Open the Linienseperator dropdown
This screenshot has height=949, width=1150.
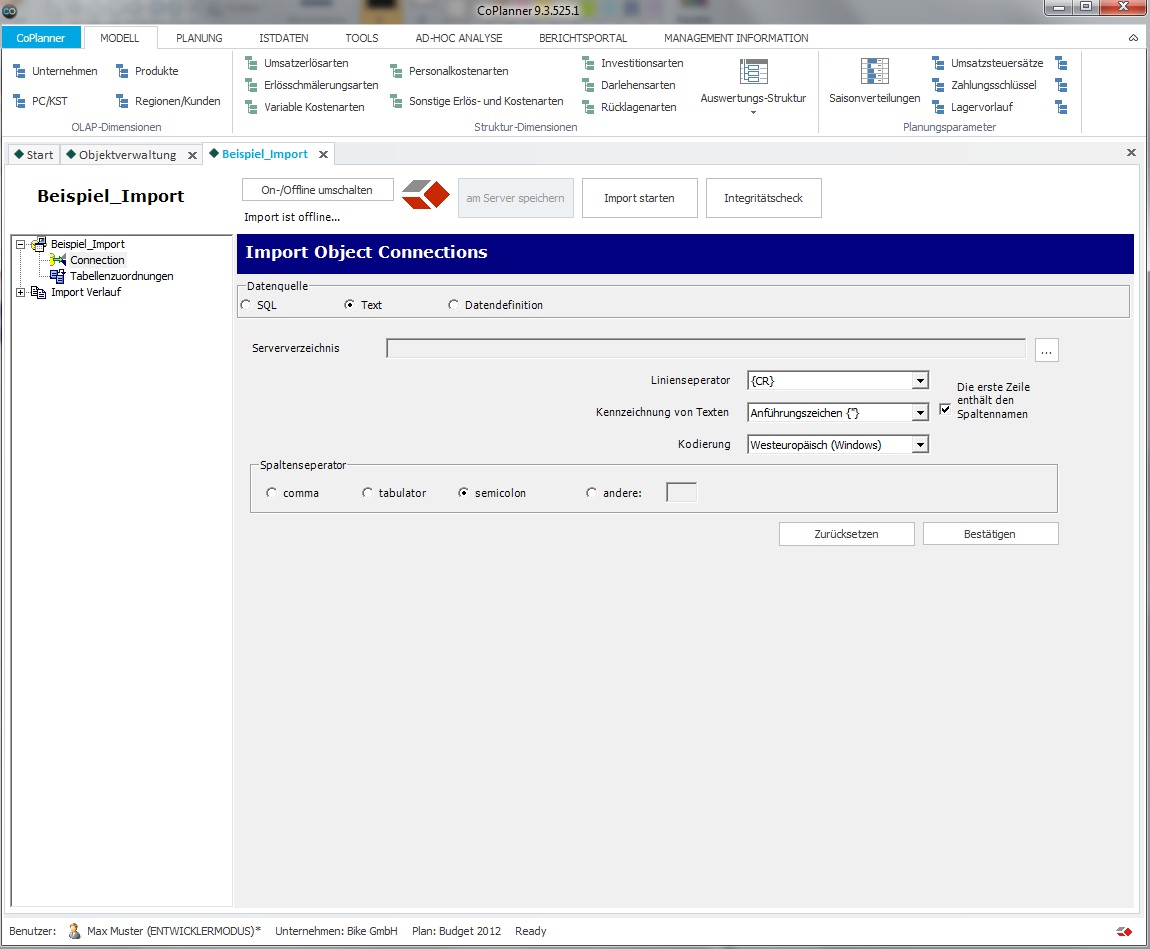click(x=920, y=381)
